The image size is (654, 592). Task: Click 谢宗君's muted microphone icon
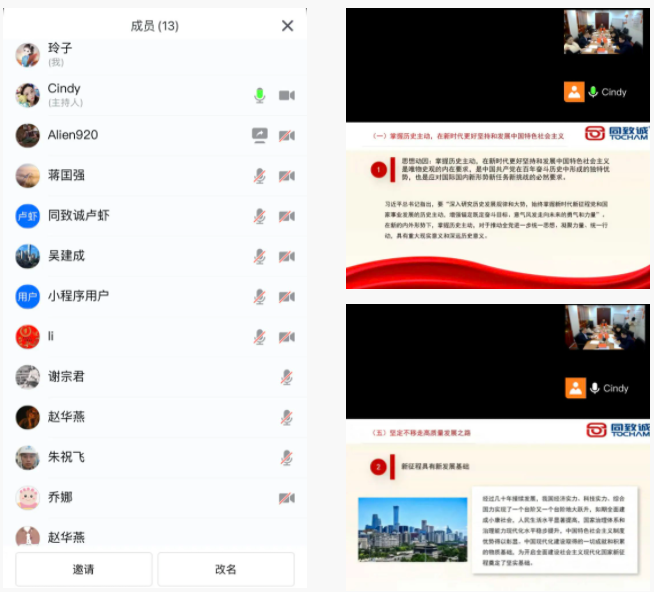(x=287, y=377)
